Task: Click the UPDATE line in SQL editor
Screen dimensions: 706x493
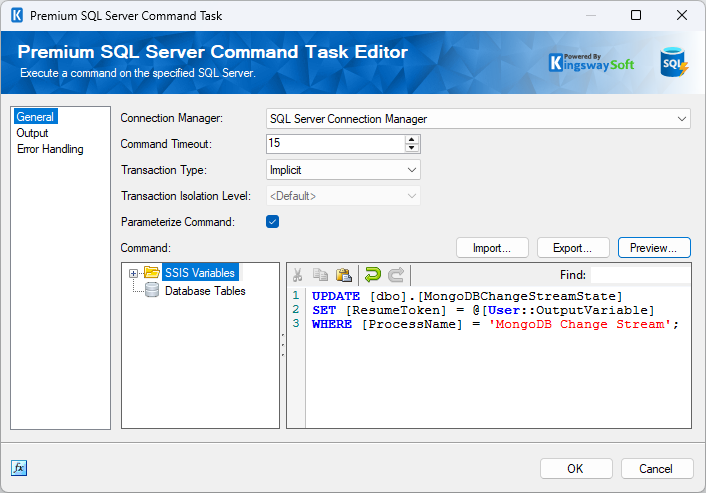Action: [467, 296]
